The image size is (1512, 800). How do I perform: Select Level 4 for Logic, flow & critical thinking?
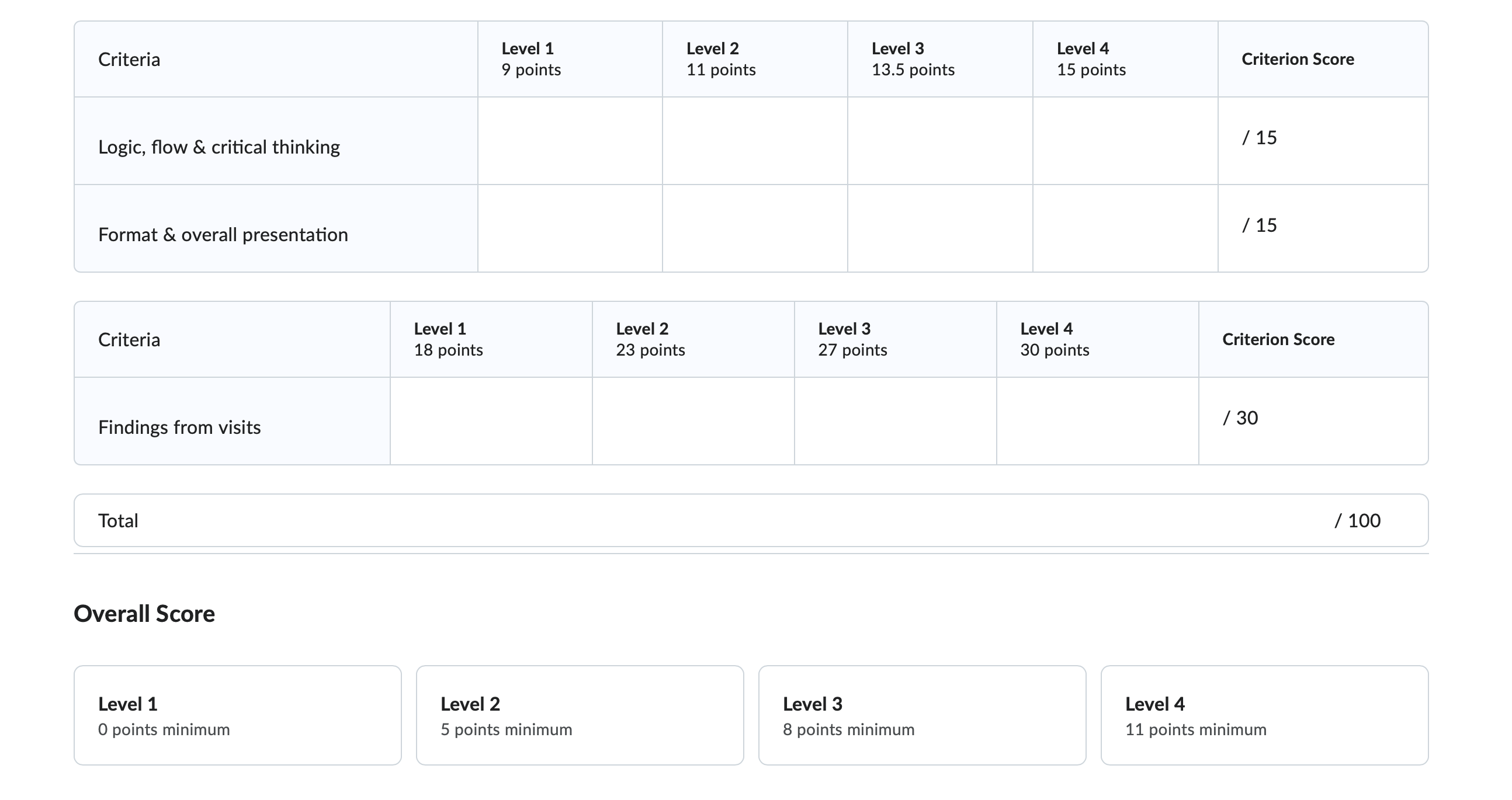1125,141
